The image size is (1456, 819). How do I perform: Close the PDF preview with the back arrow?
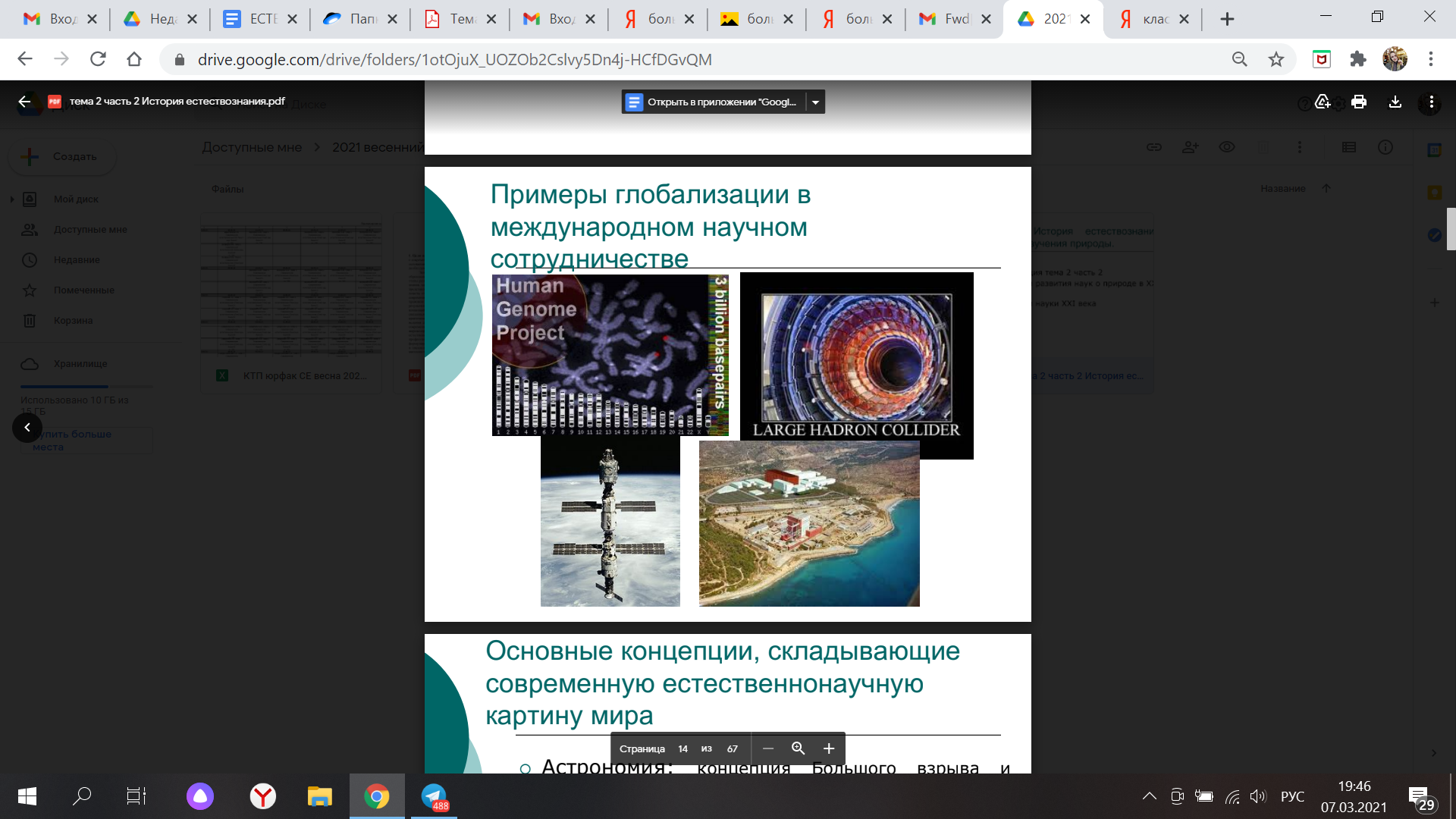24,102
